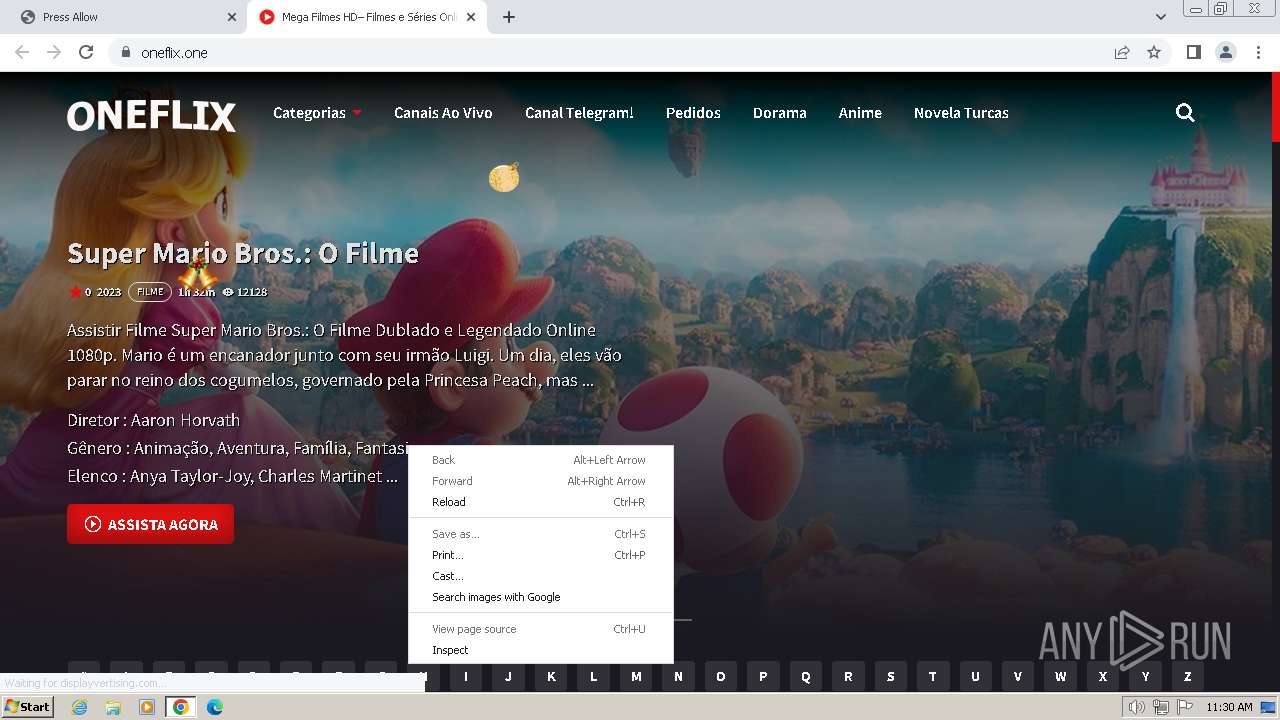
Task: Select View page source
Action: coord(540,629)
